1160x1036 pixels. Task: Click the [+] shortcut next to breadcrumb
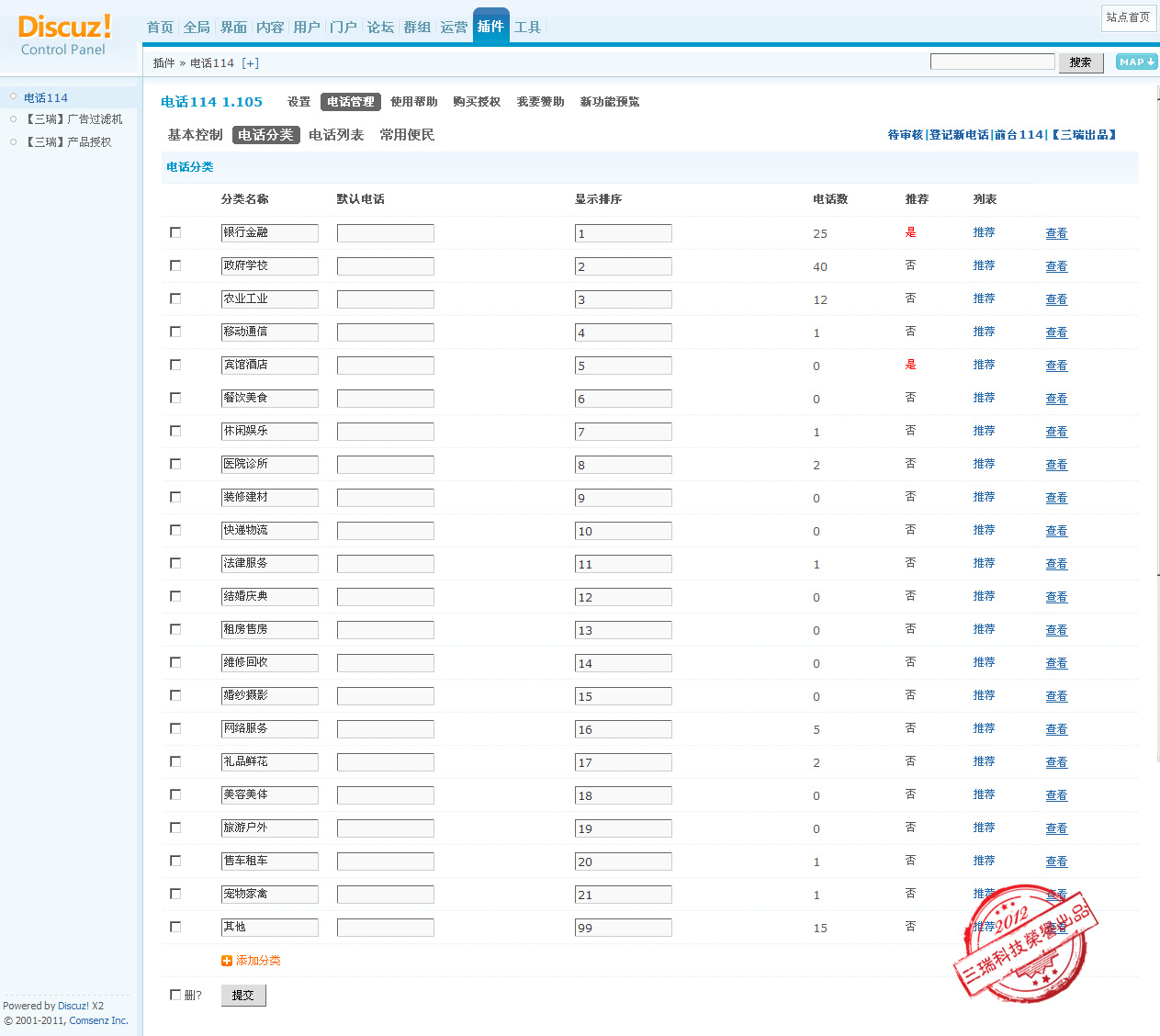[x=250, y=63]
